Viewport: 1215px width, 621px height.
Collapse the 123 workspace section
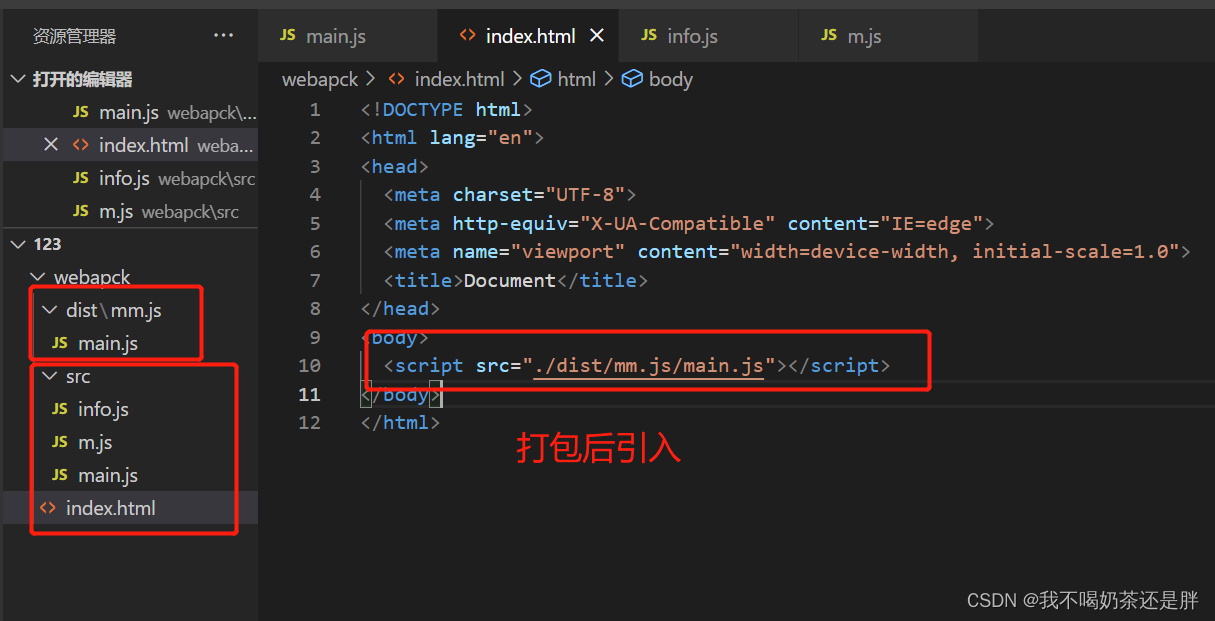(17, 243)
